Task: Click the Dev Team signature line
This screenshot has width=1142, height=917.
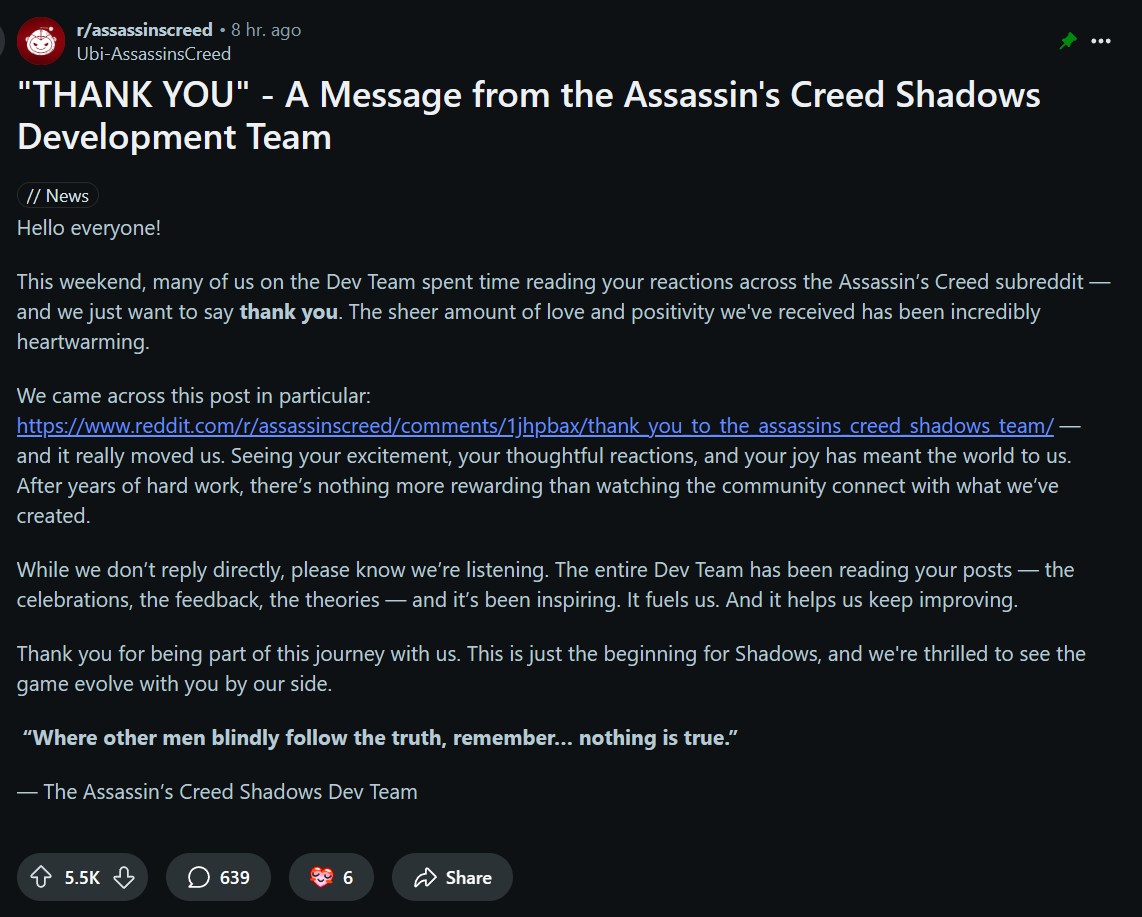Action: (x=217, y=792)
